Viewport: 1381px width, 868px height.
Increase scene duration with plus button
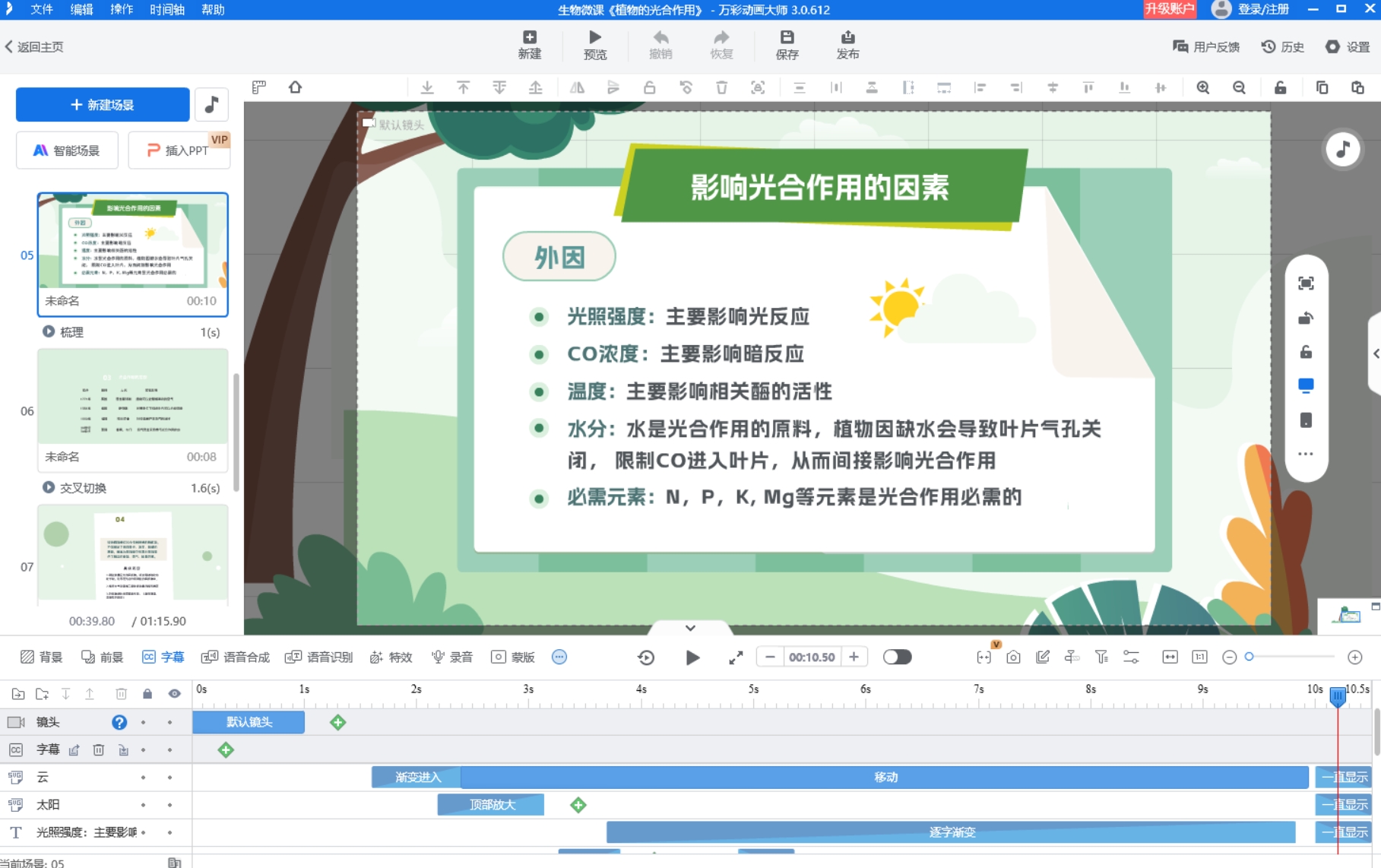pos(854,657)
